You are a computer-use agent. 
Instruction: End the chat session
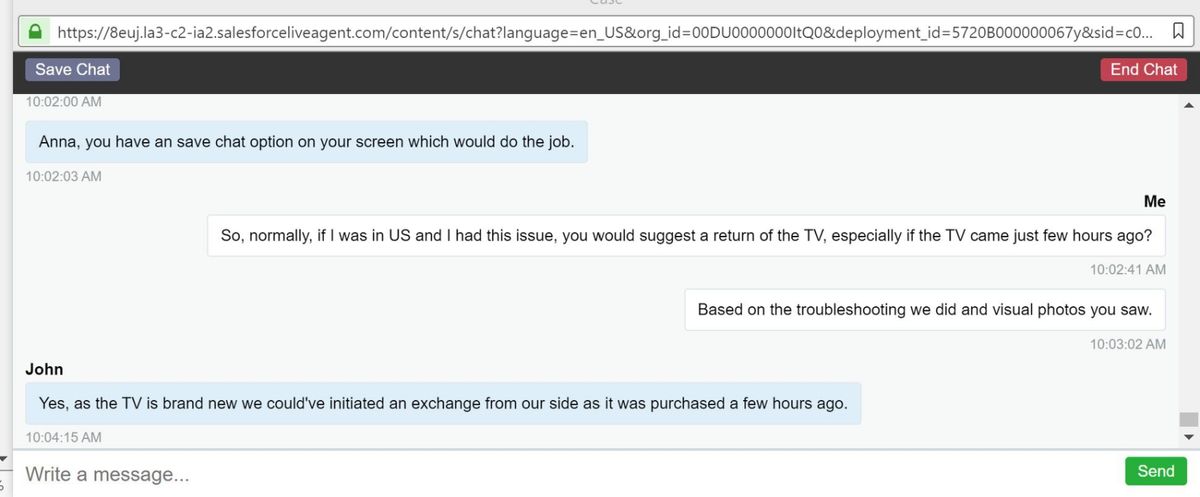point(1143,70)
